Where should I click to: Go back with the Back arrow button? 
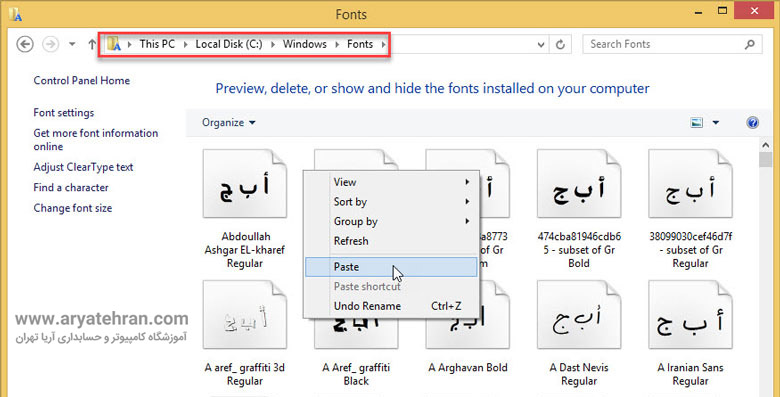coord(25,44)
